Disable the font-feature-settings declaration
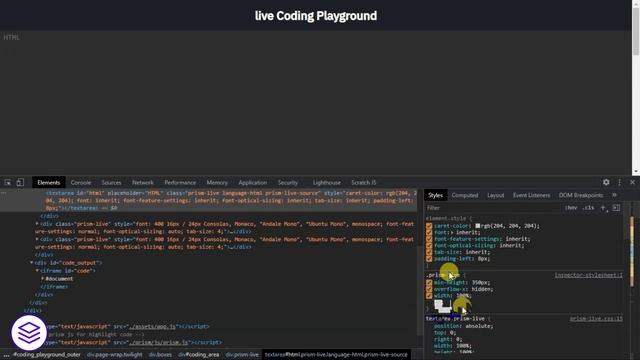 (x=429, y=239)
